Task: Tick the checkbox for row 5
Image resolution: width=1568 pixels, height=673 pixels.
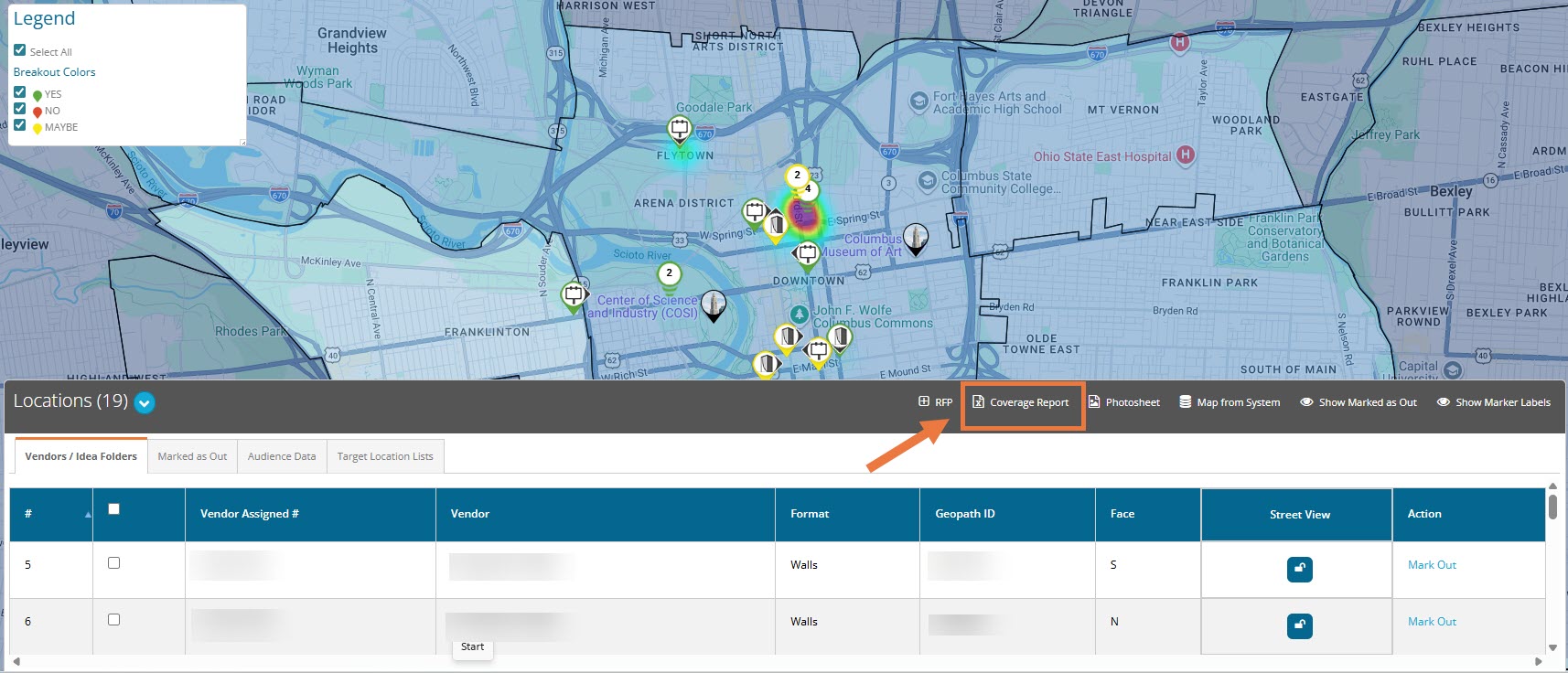Action: pyautogui.click(x=113, y=563)
